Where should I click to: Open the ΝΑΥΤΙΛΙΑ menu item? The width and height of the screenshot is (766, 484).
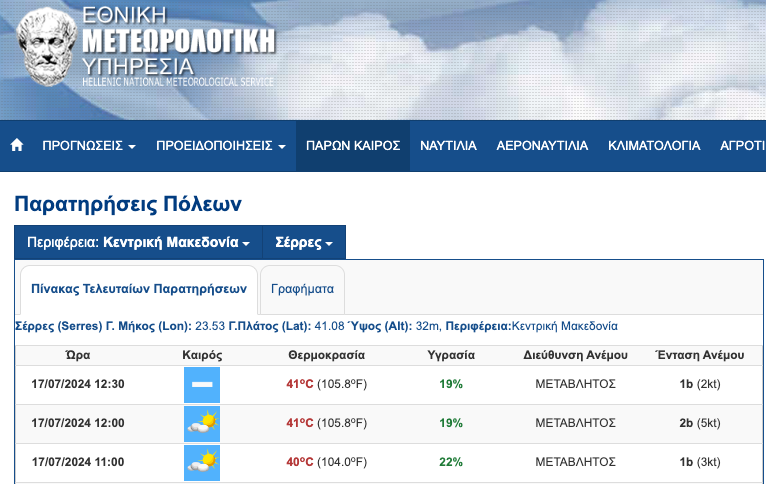coord(448,146)
